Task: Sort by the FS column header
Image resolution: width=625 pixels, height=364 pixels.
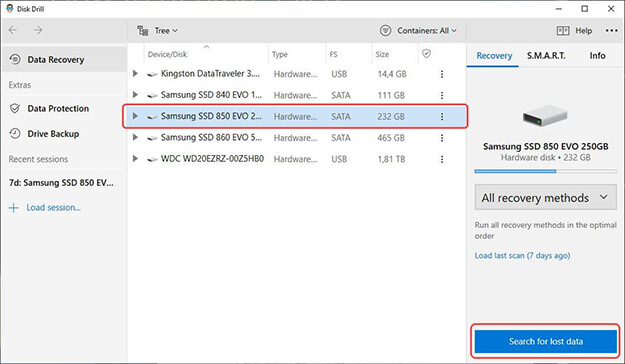Action: 333,54
